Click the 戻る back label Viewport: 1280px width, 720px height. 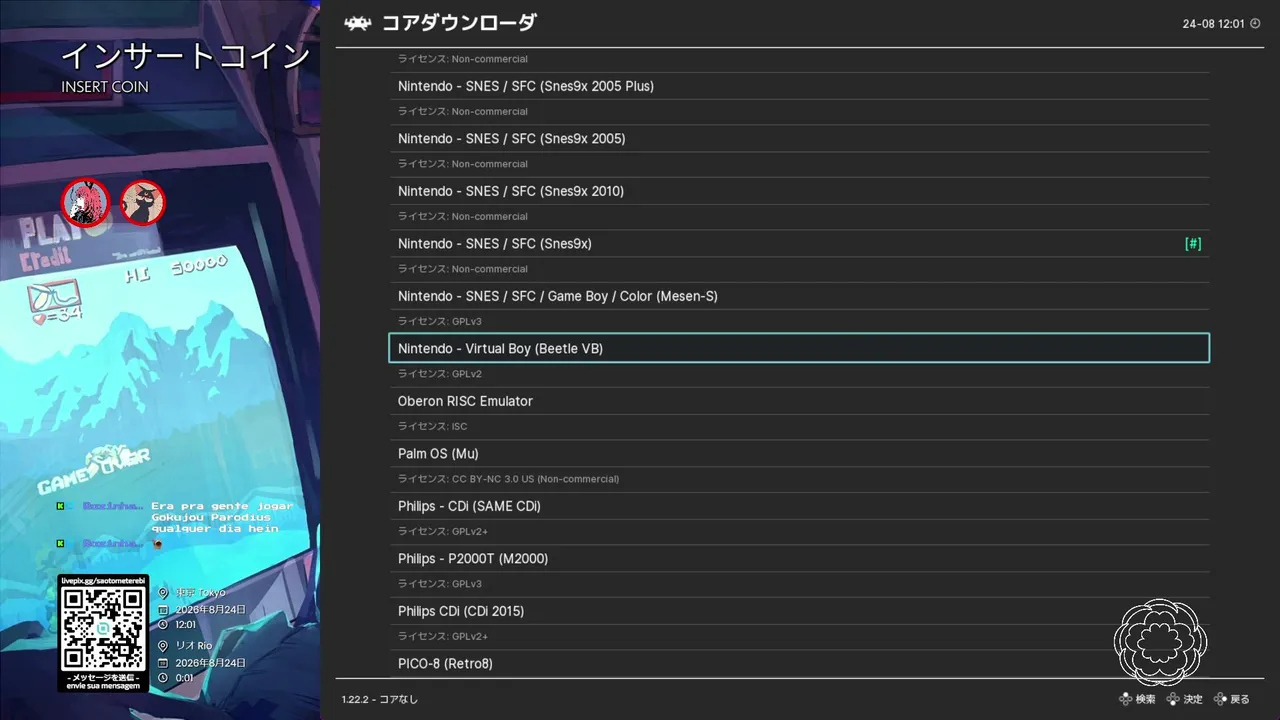1240,699
